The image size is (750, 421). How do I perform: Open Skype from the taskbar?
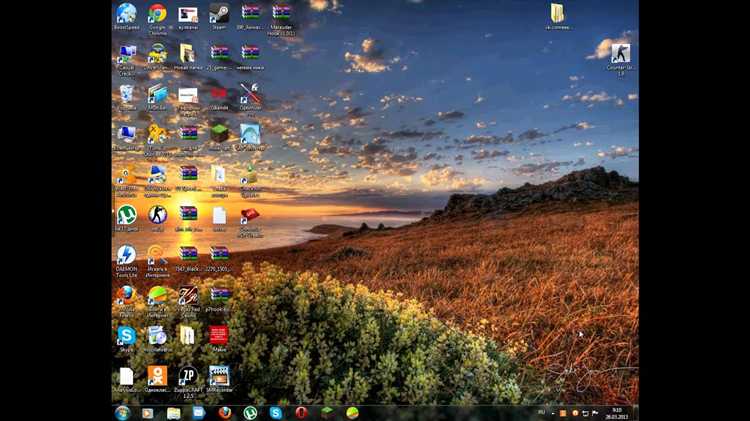pos(276,413)
